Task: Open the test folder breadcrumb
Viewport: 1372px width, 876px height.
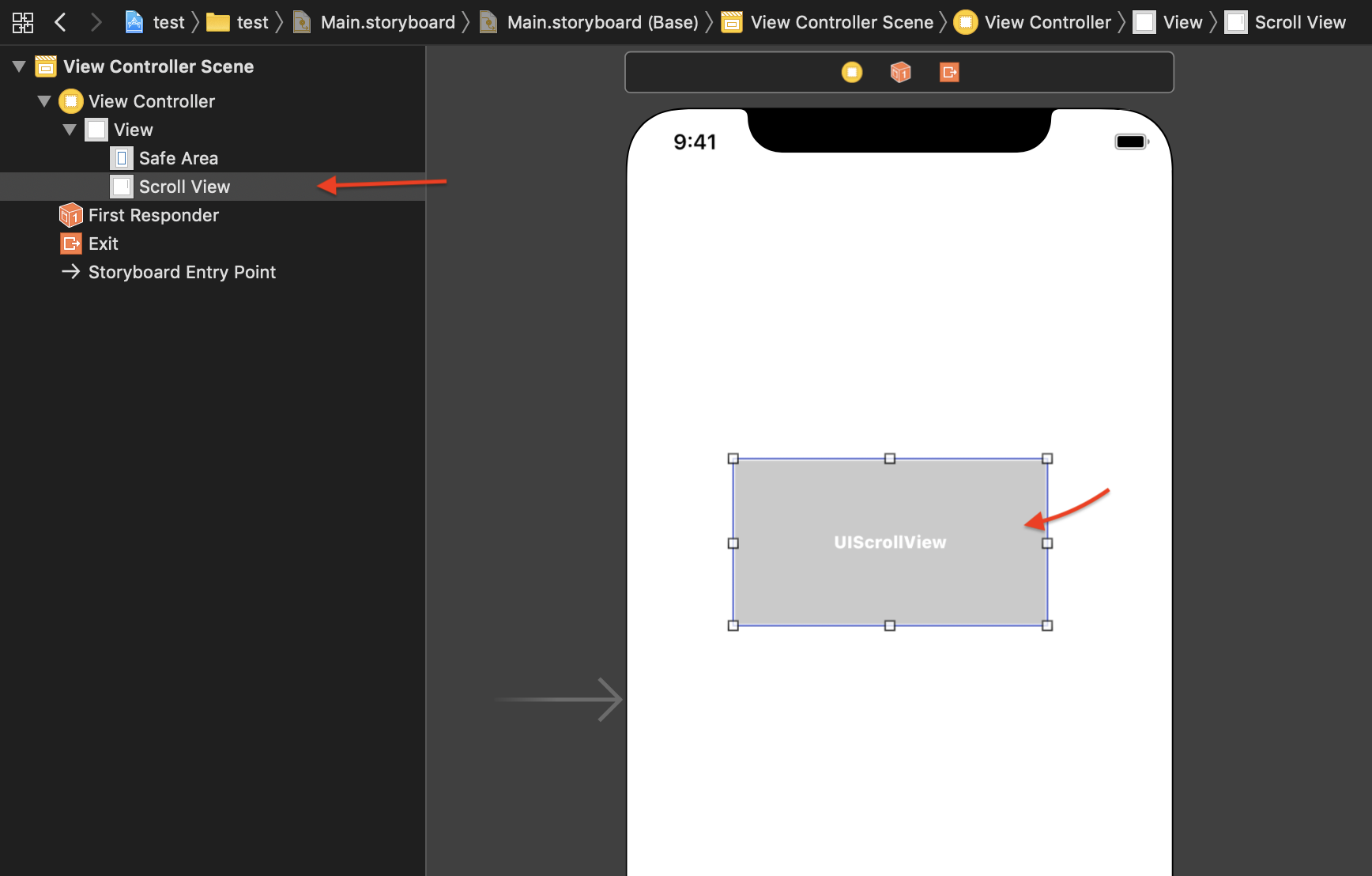Action: (x=237, y=22)
